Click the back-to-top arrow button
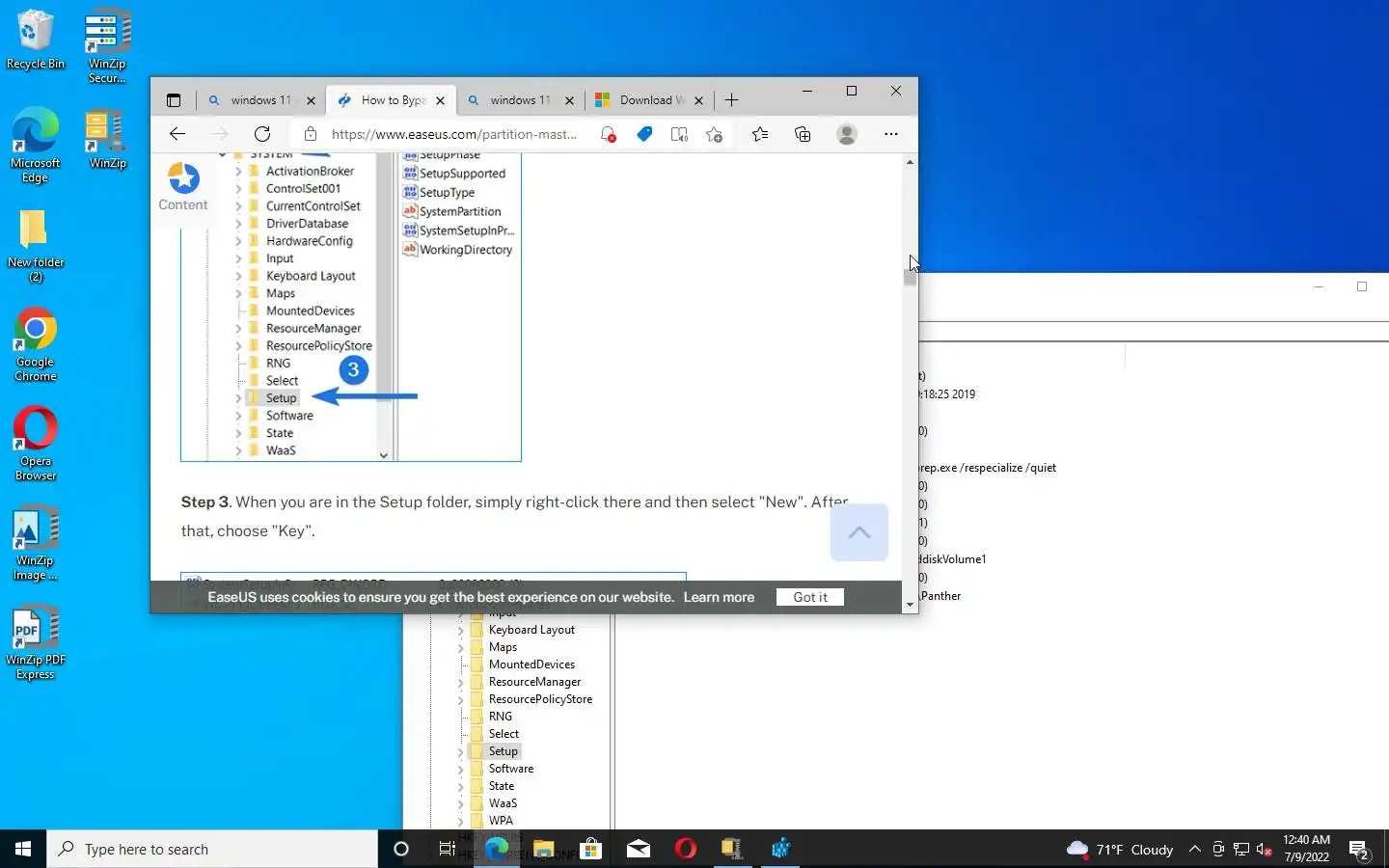Image resolution: width=1389 pixels, height=868 pixels. click(x=858, y=532)
